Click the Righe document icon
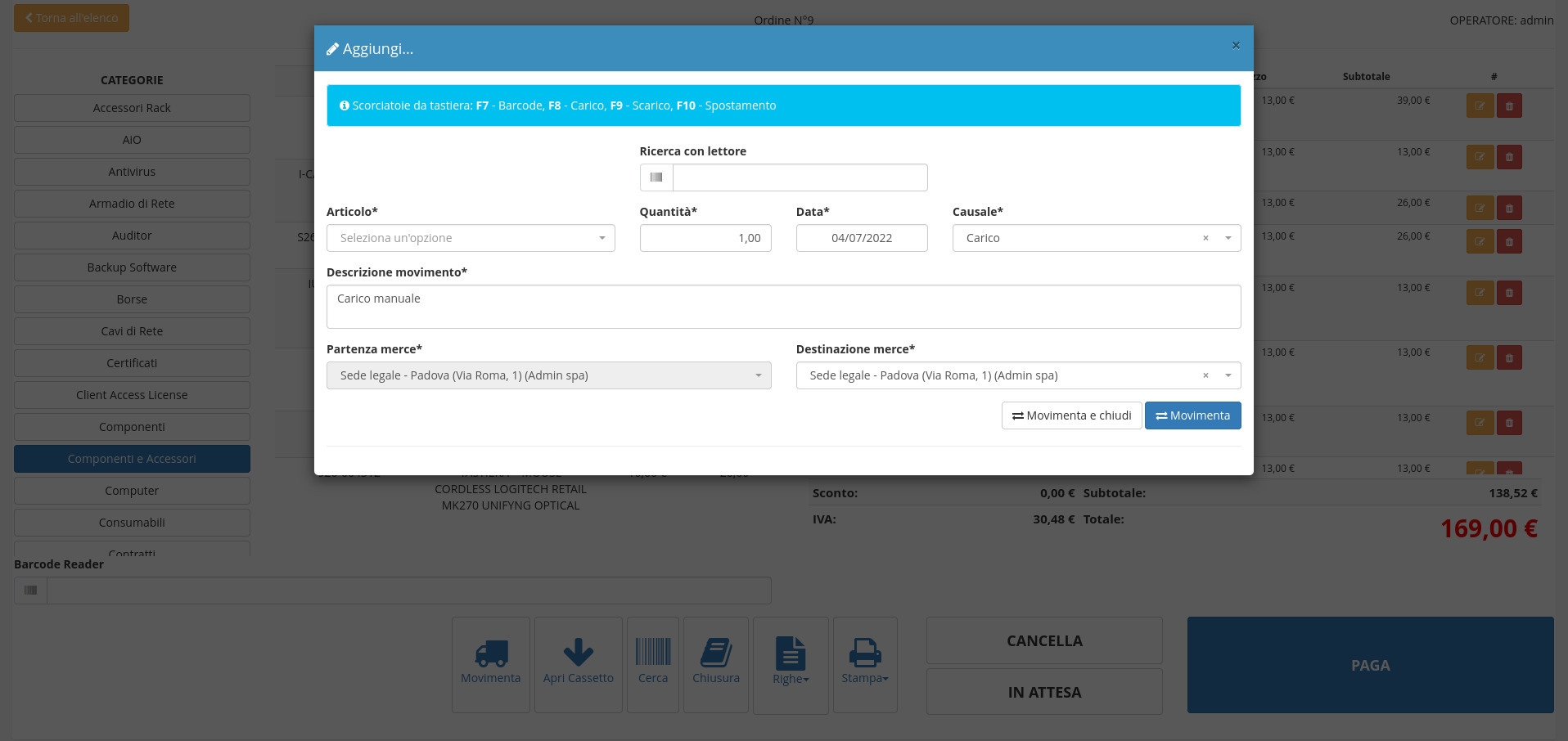The image size is (1568, 741). point(790,653)
